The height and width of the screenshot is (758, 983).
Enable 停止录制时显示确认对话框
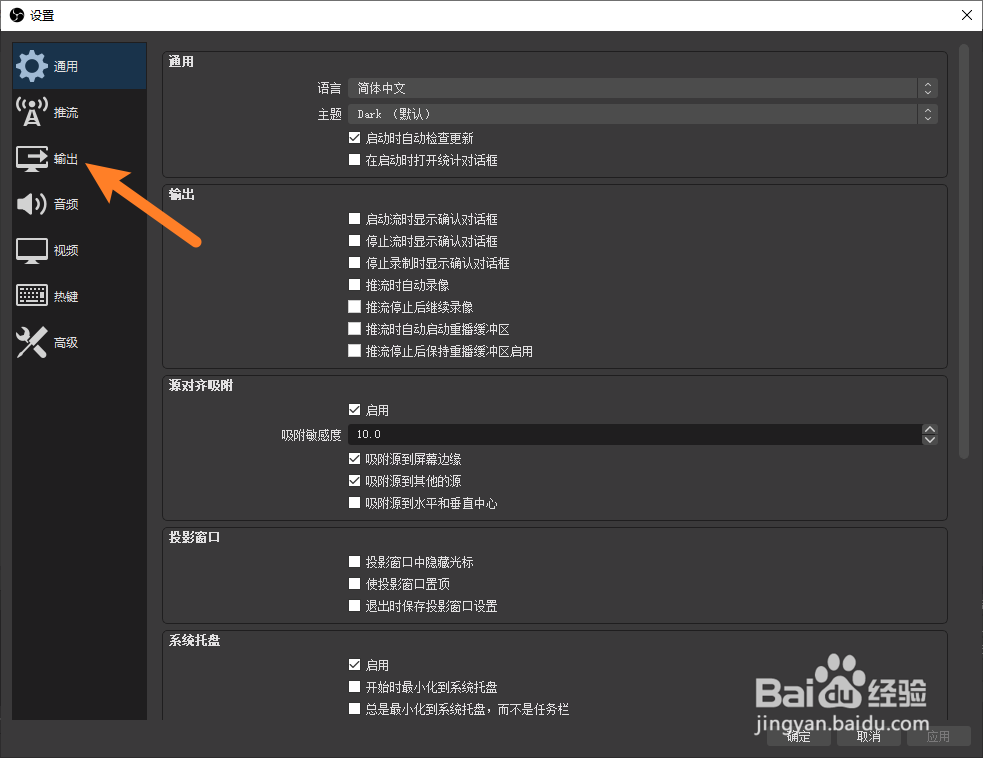click(x=354, y=263)
